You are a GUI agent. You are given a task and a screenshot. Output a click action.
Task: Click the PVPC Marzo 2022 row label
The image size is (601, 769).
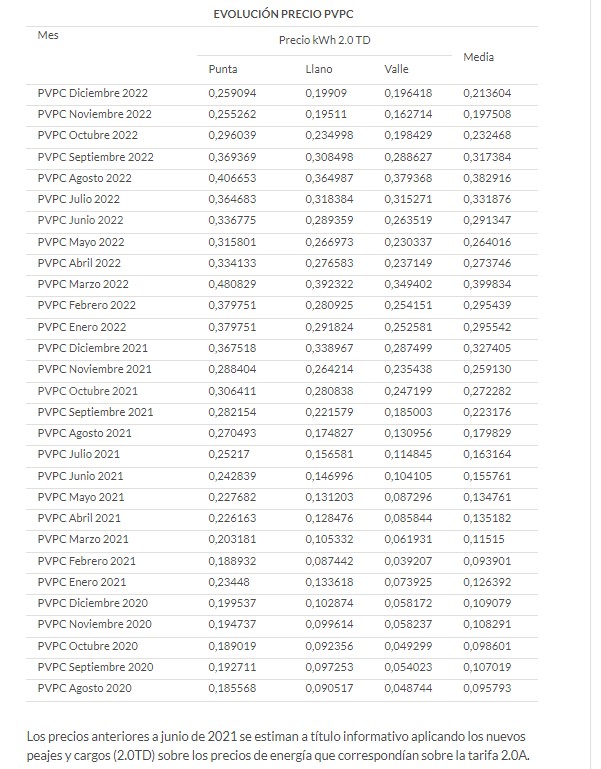pos(83,284)
